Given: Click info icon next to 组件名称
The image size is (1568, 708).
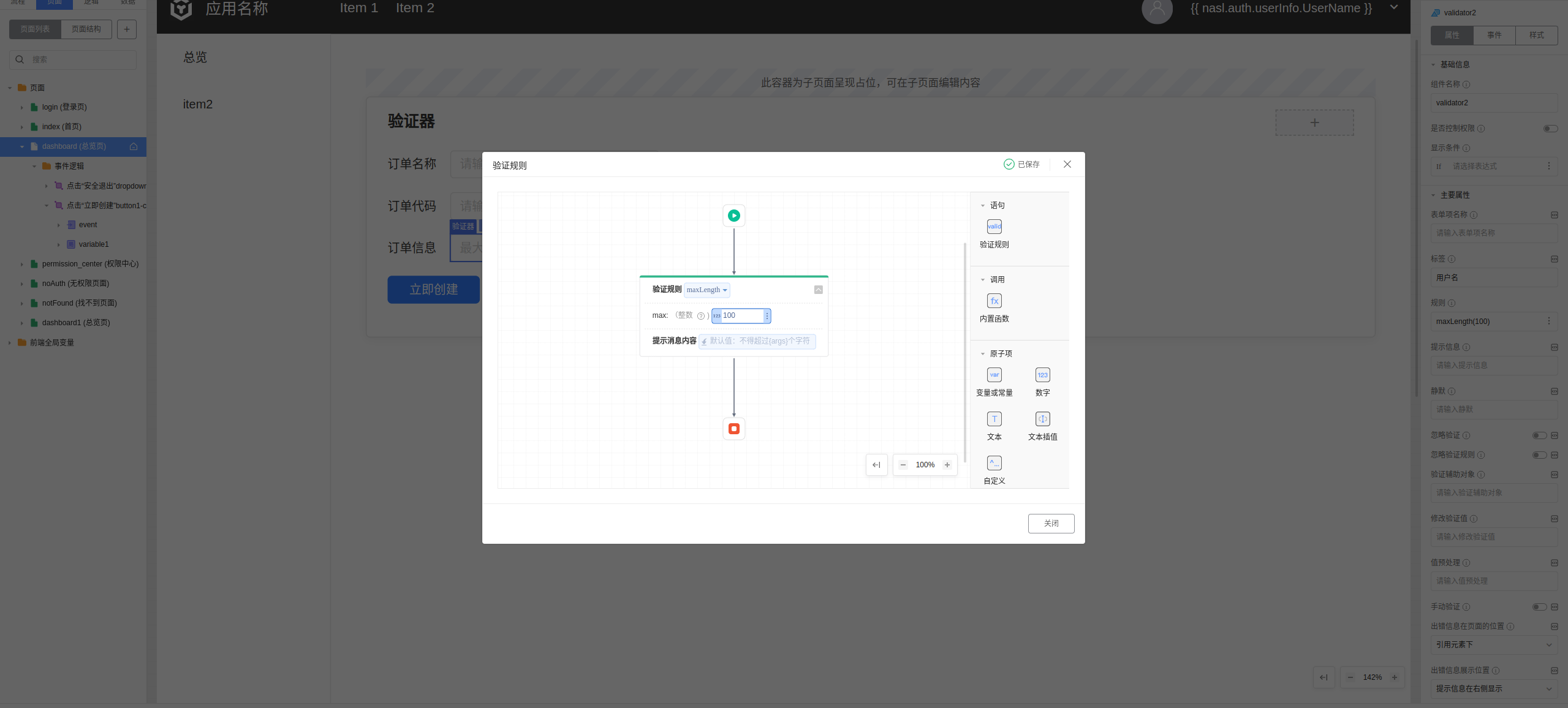Looking at the screenshot, I should coord(1466,85).
